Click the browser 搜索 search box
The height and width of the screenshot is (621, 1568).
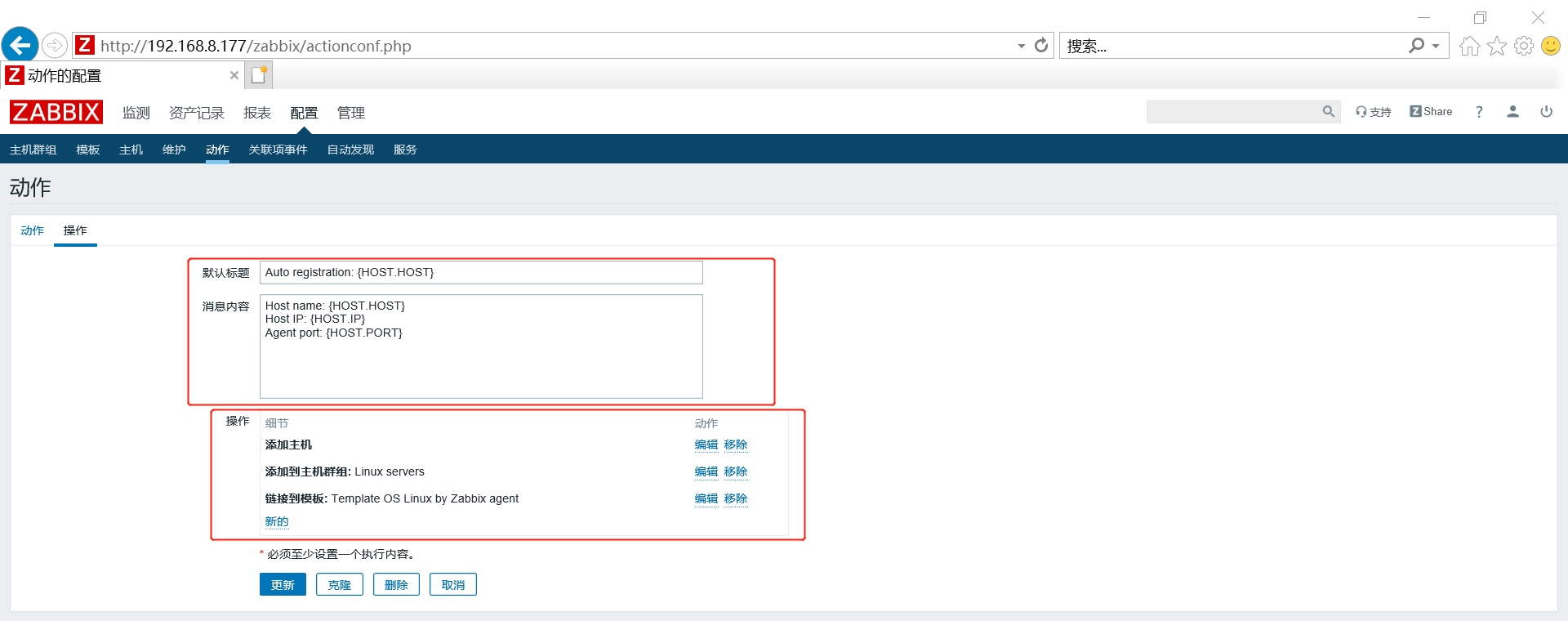coord(1233,46)
